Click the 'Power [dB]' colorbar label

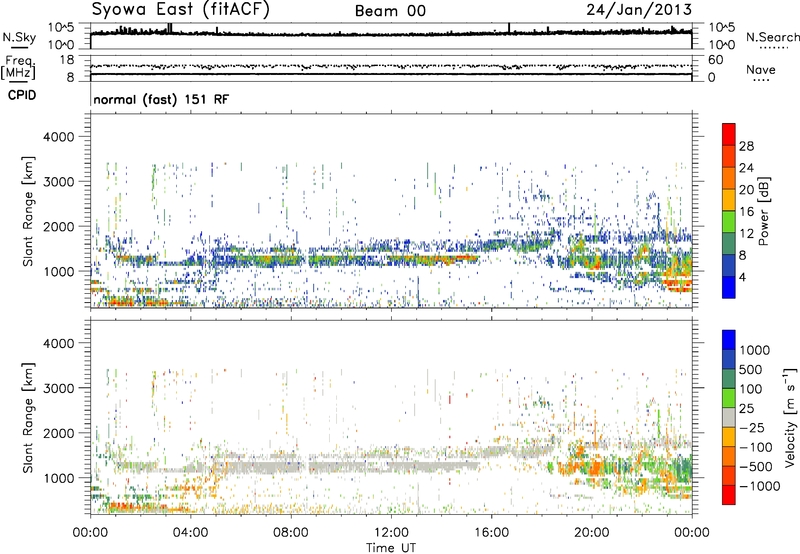coord(763,212)
